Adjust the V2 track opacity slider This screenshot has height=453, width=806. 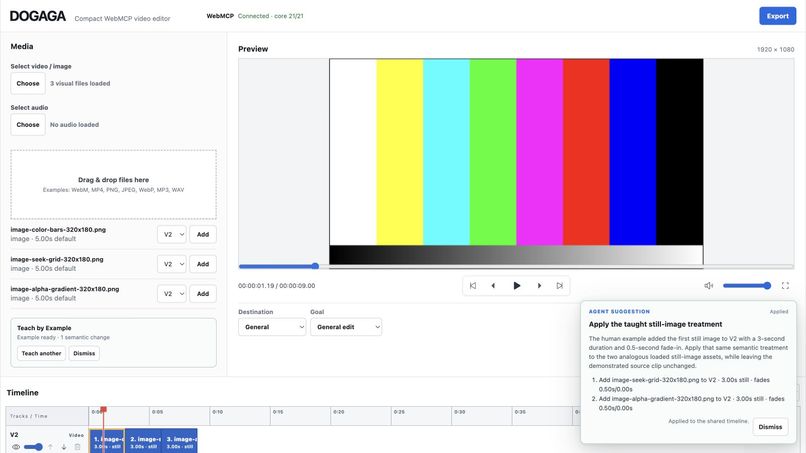(33, 447)
